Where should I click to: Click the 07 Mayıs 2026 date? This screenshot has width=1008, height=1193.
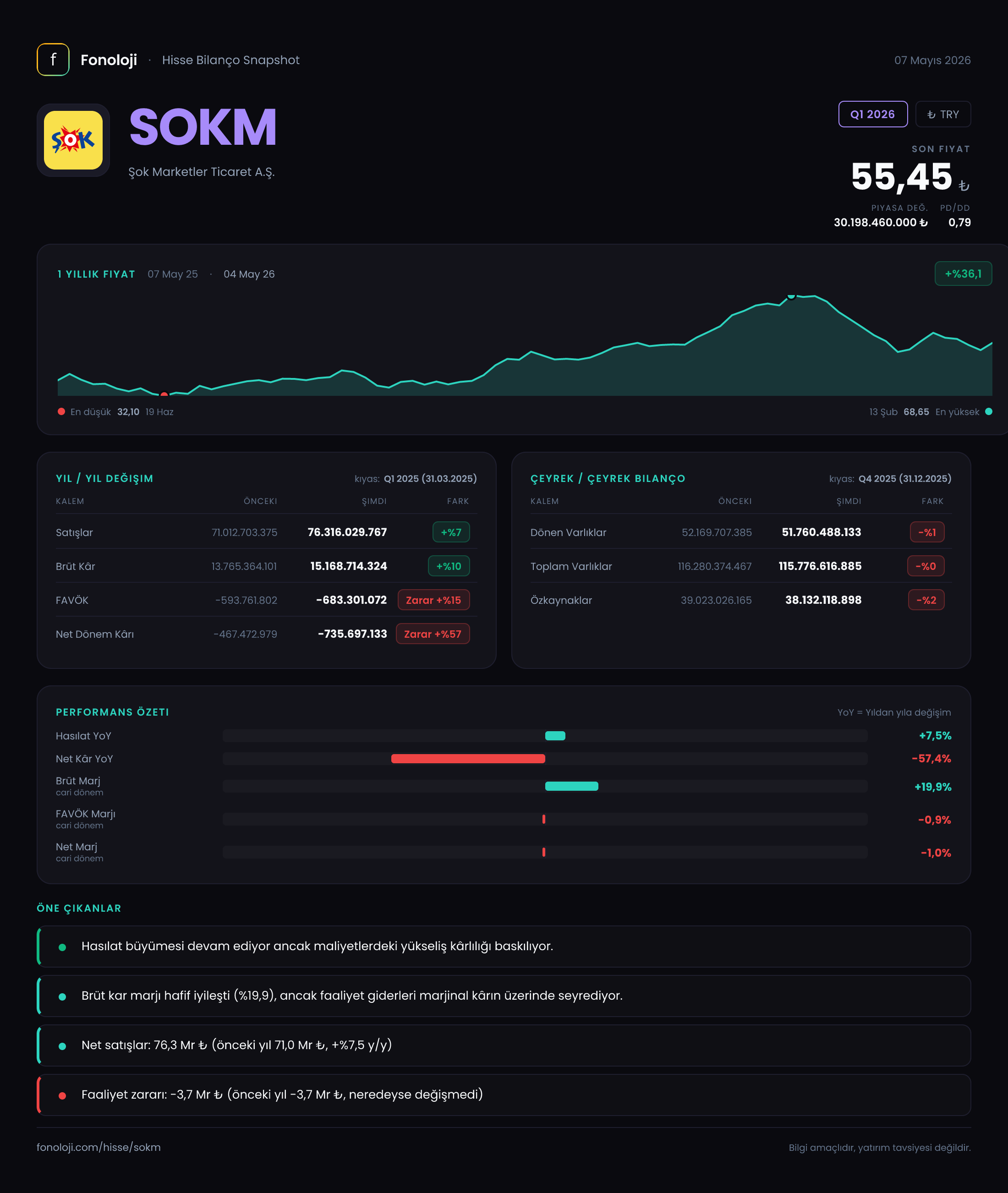pyautogui.click(x=932, y=60)
